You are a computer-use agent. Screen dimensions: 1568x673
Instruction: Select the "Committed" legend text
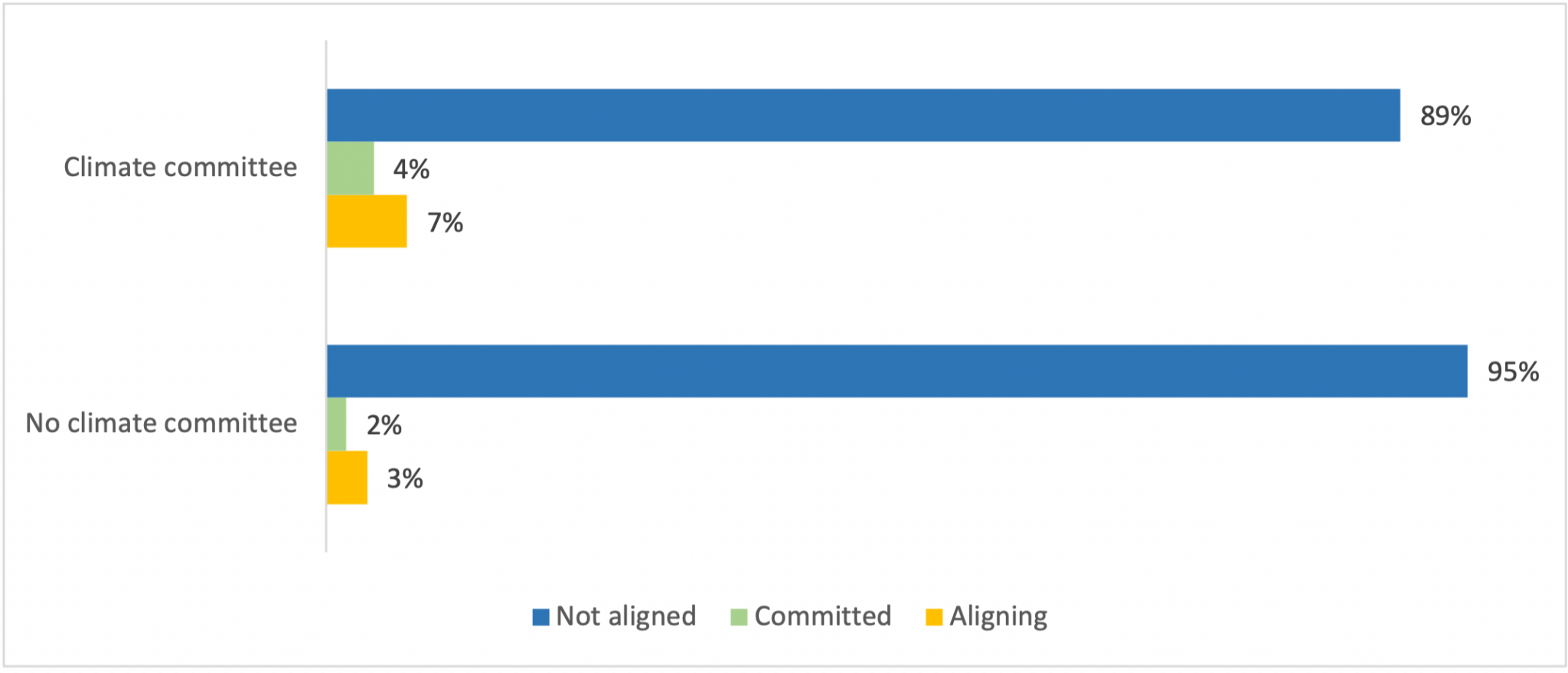pos(822,616)
